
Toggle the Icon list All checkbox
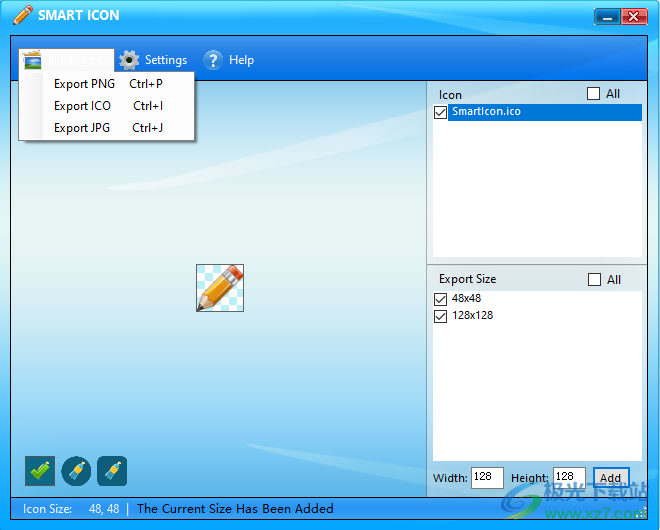coord(593,93)
